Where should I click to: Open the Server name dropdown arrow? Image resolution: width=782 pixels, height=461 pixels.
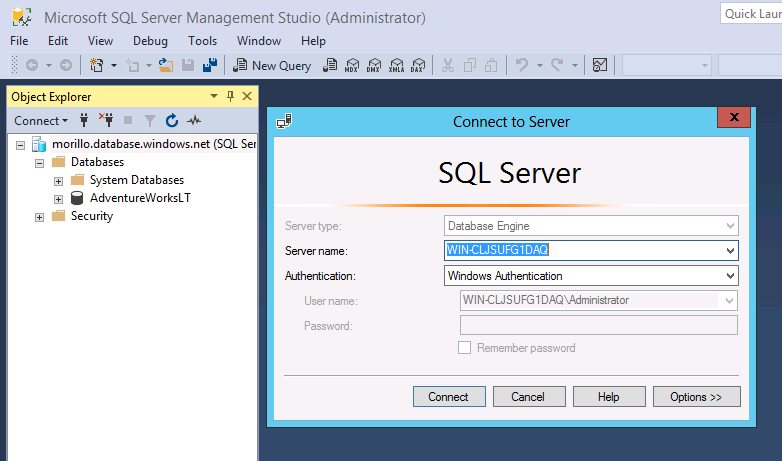pos(730,251)
